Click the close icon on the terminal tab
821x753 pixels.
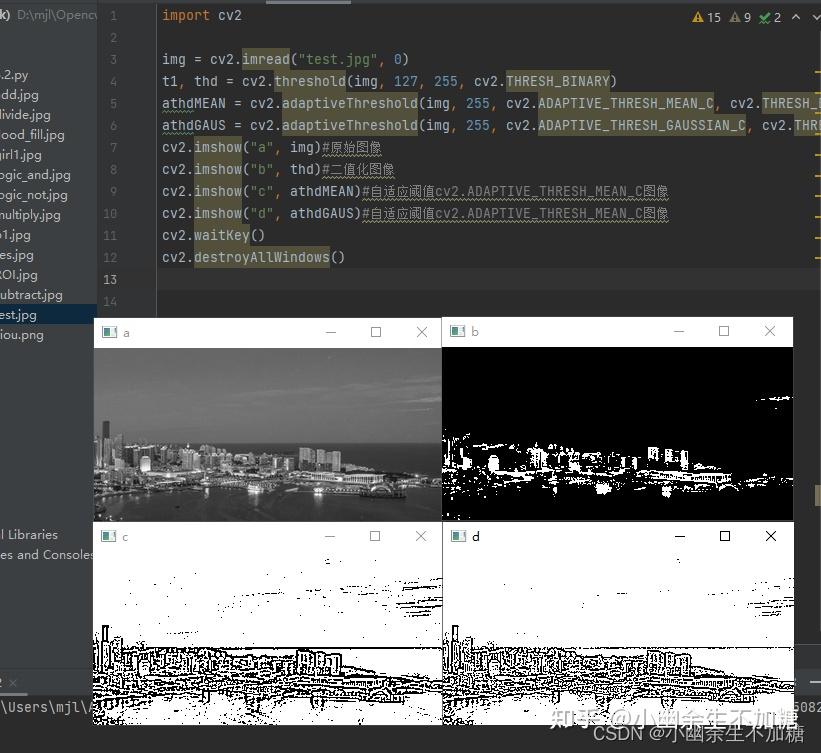(x=12, y=683)
